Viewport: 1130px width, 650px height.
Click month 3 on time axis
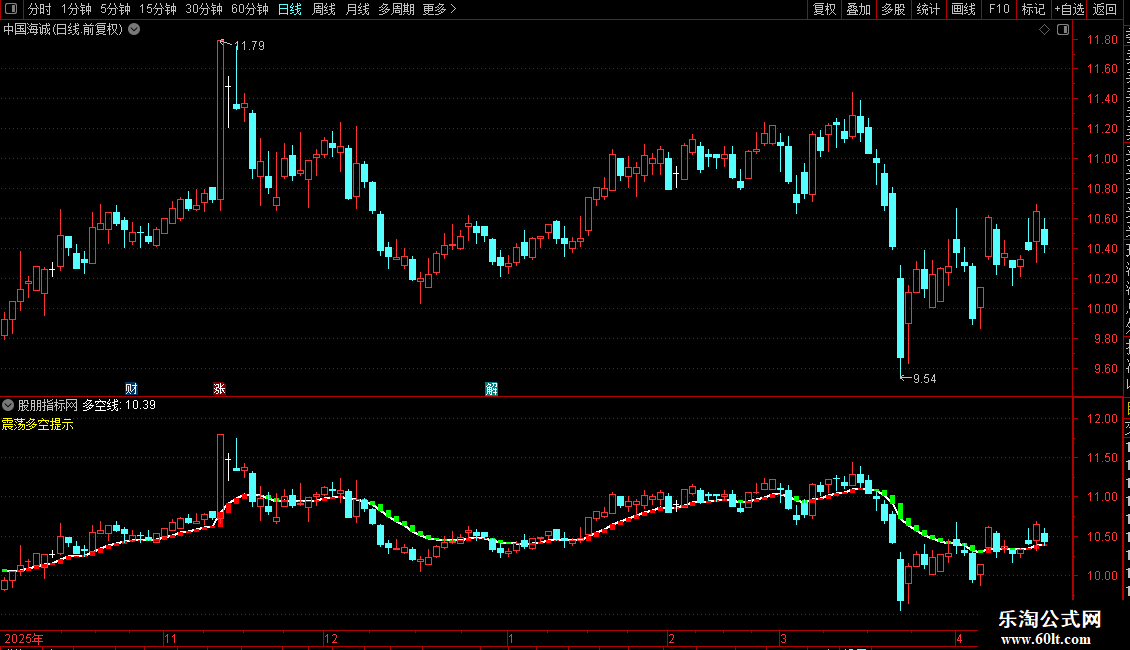(783, 638)
